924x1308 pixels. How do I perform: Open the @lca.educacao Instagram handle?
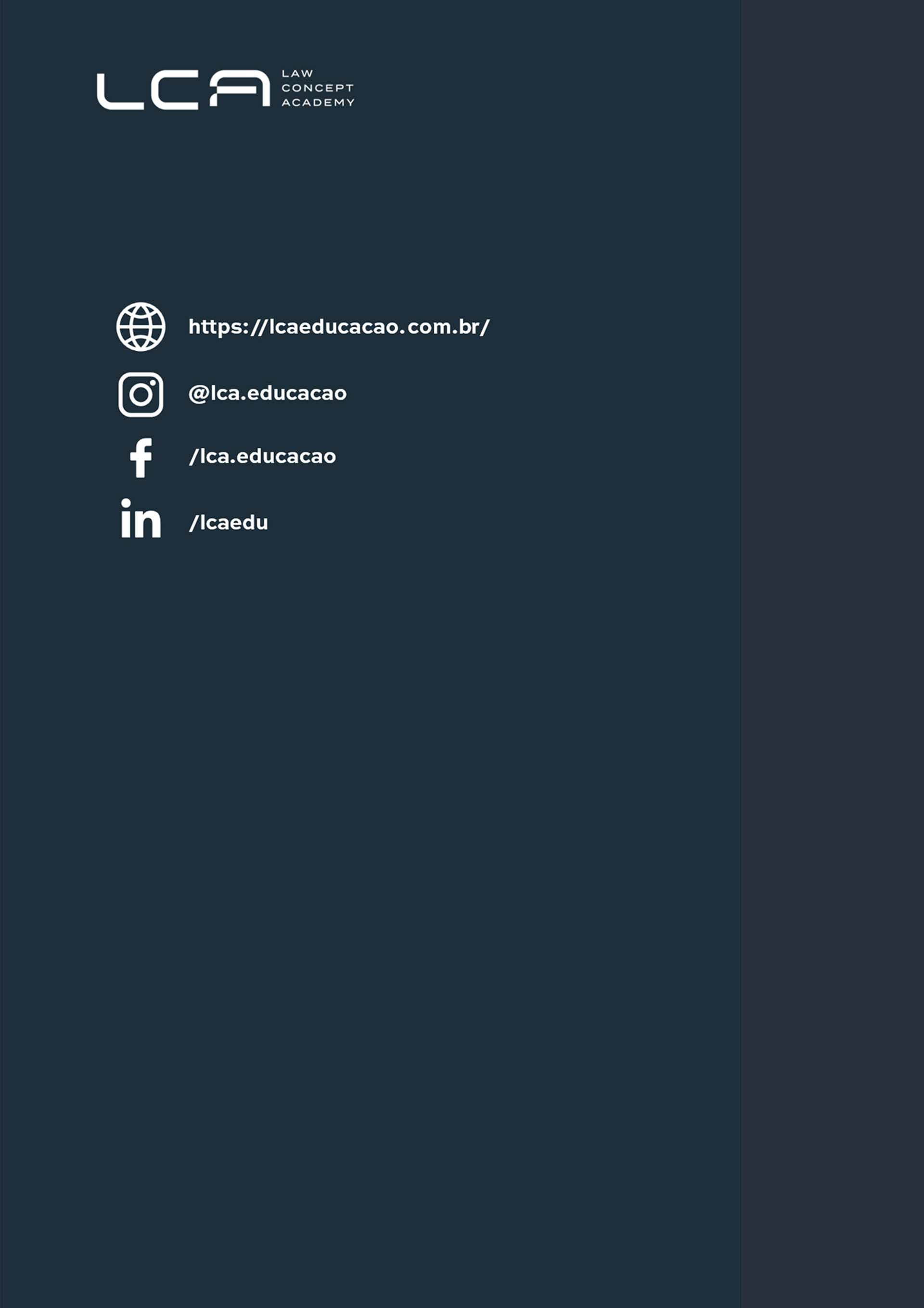[x=267, y=393]
